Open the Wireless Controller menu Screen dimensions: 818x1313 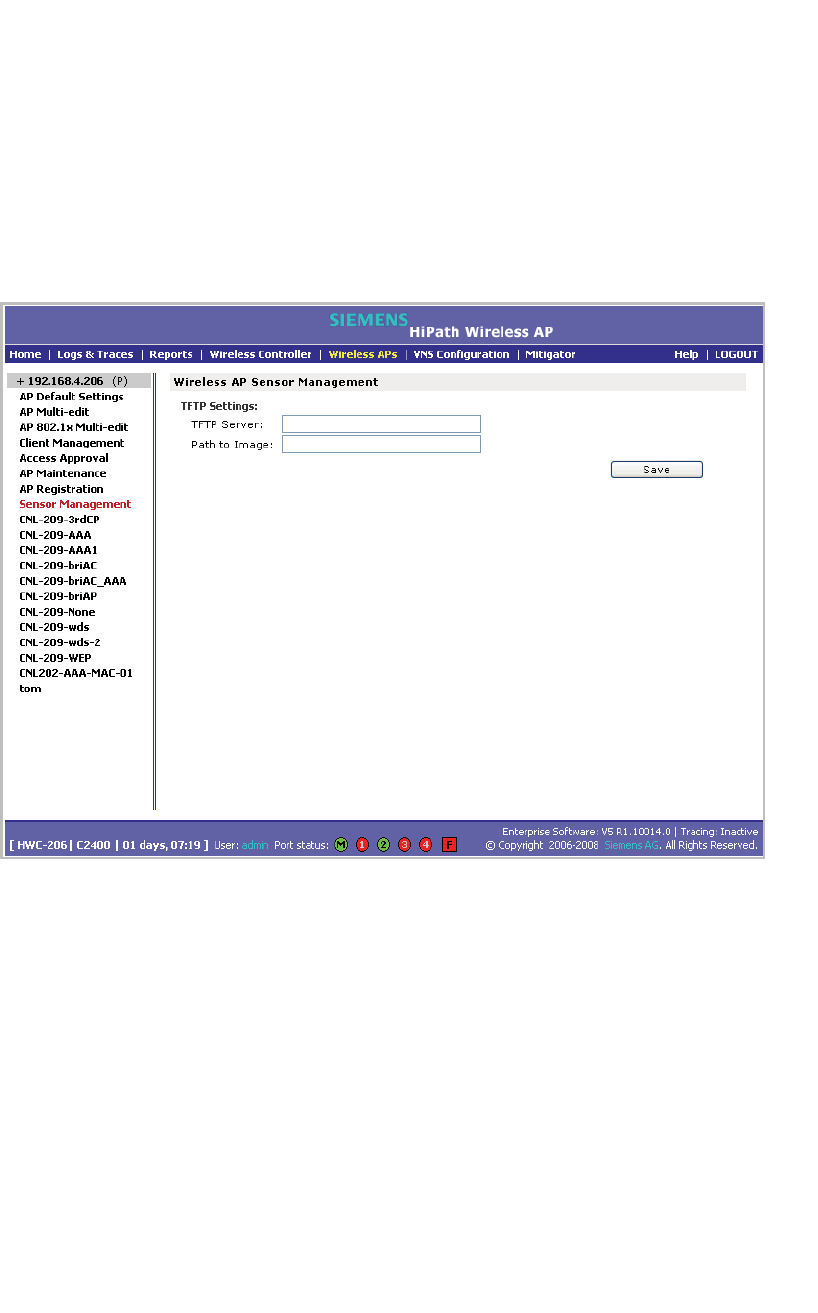(x=260, y=354)
